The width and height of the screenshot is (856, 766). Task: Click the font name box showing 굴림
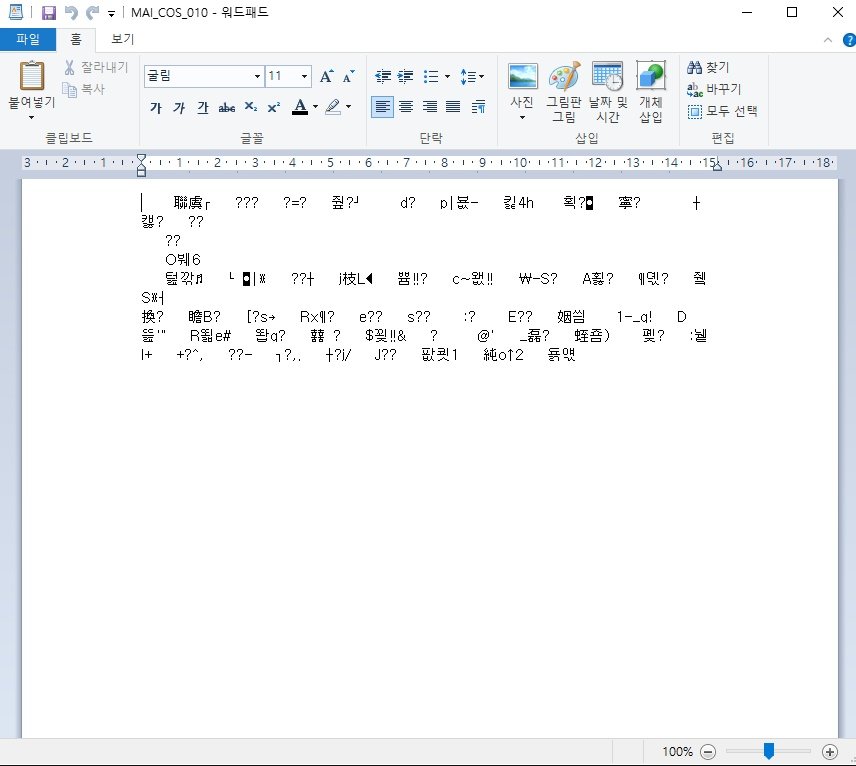click(x=198, y=76)
